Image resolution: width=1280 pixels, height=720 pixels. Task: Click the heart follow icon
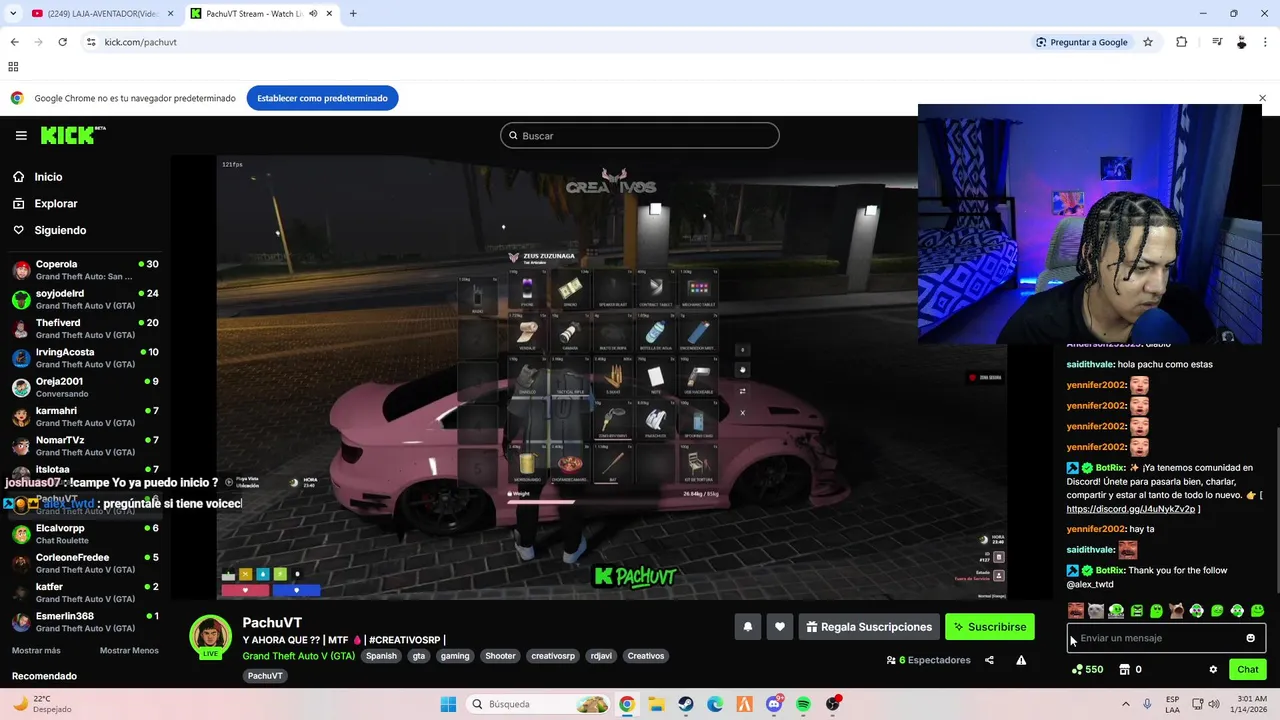(x=780, y=627)
